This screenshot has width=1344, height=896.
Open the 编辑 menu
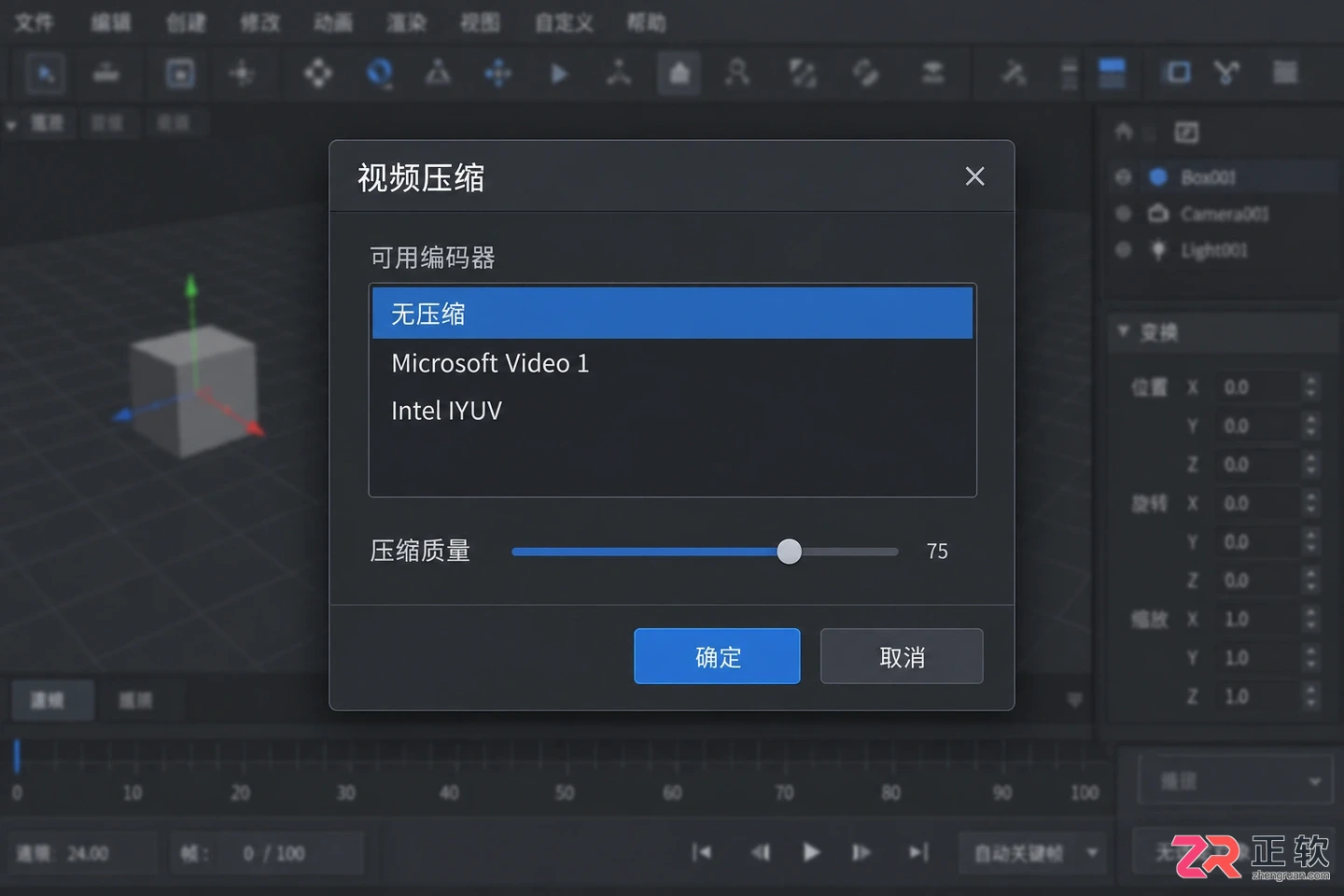tap(110, 22)
